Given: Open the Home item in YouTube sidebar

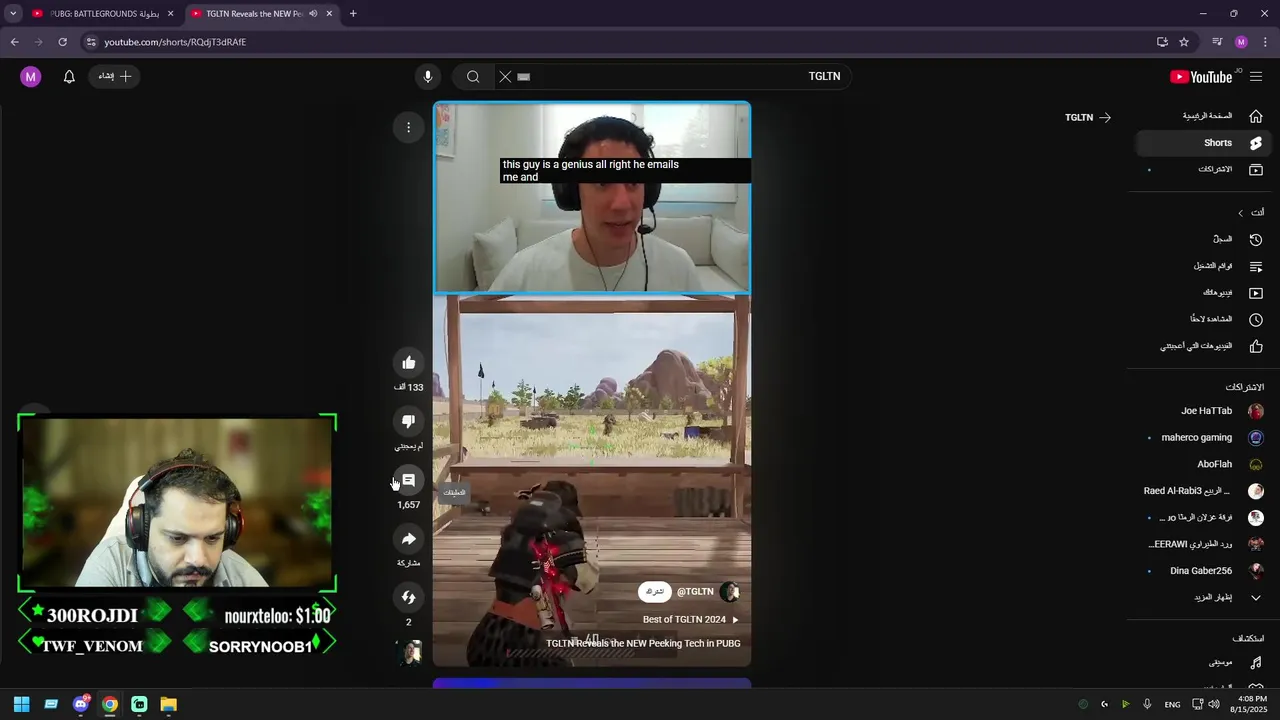Looking at the screenshot, I should [1202, 116].
